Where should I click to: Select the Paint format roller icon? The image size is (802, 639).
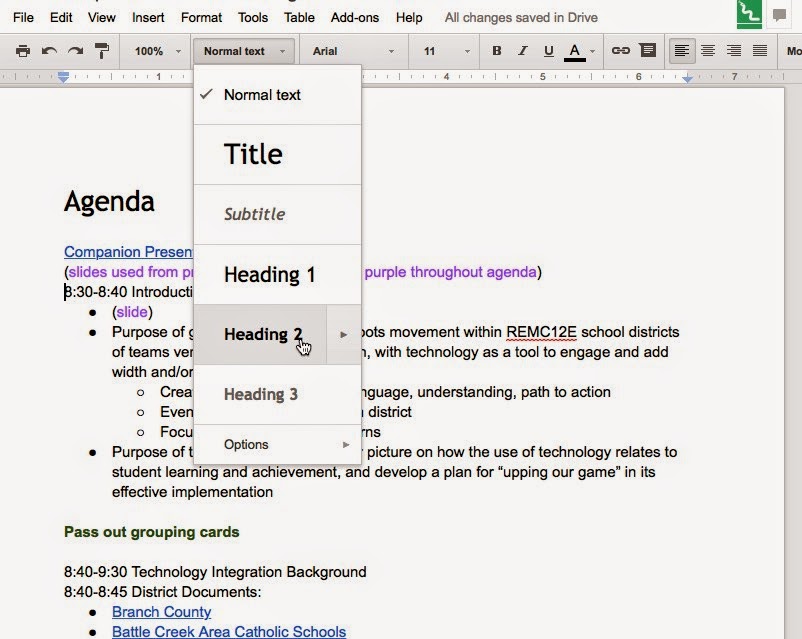(x=102, y=51)
